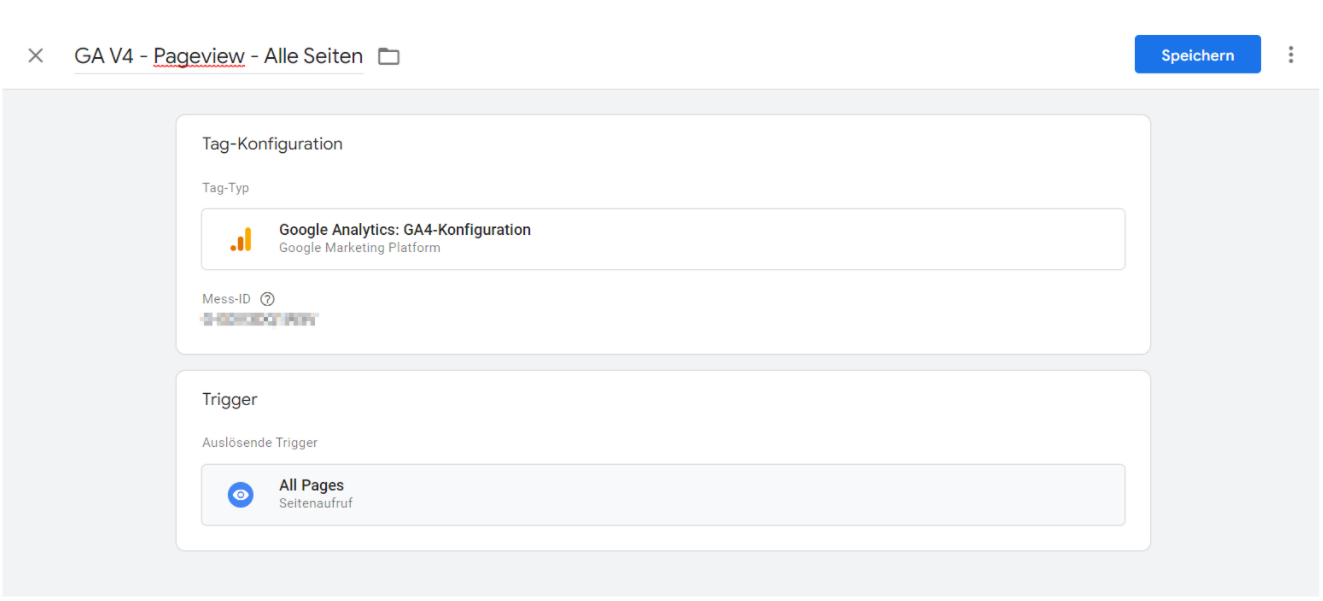Viewport: 1323px width, 601px height.
Task: Click the Mess-ID label
Action: (x=226, y=299)
